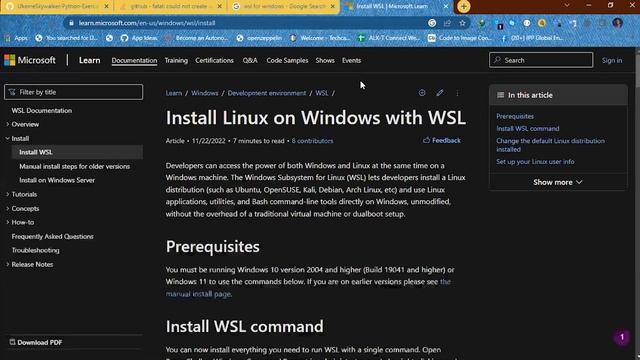Jump to Prerequisites in article outline

(x=515, y=116)
